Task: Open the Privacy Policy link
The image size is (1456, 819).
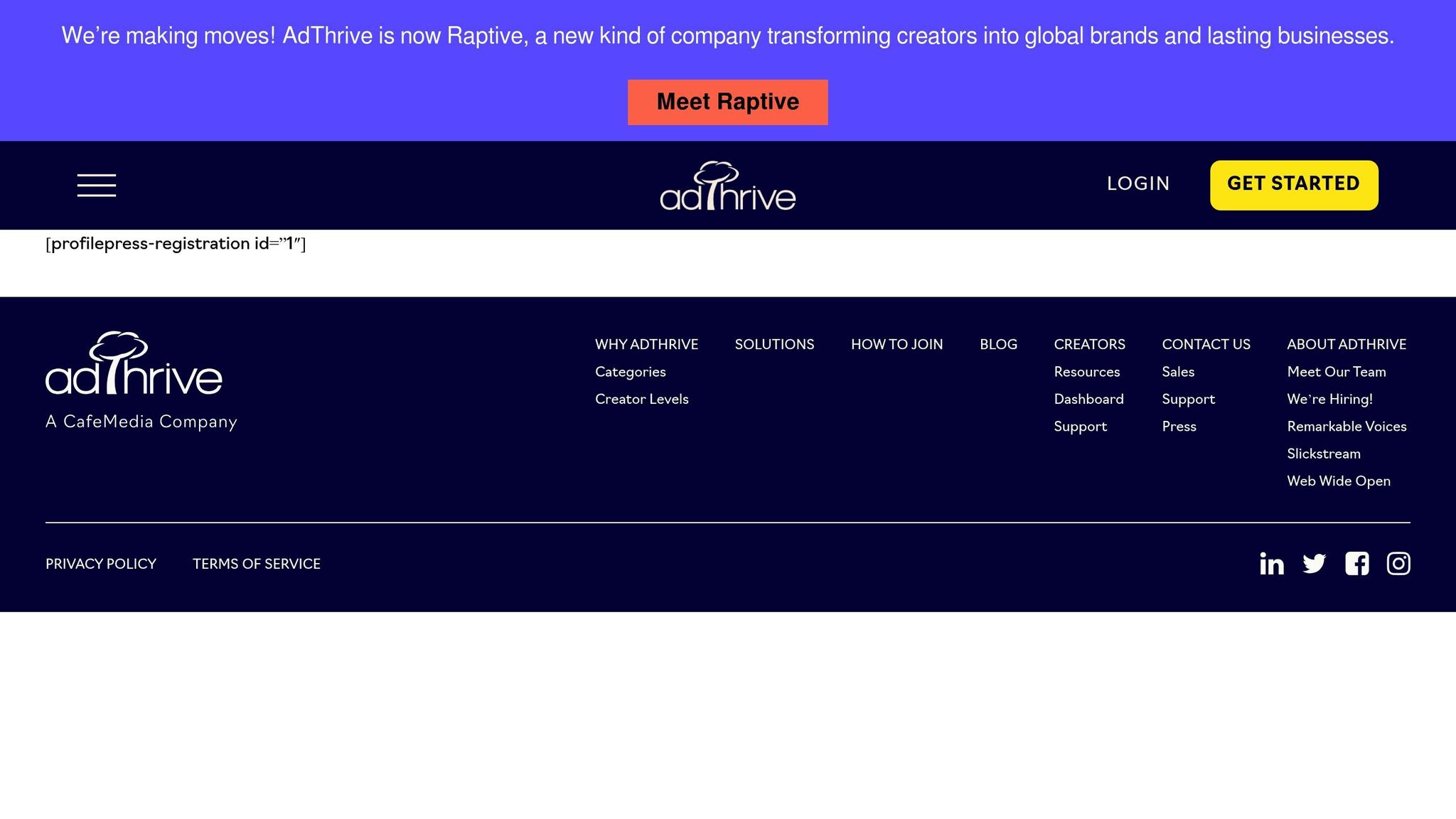Action: point(100,564)
